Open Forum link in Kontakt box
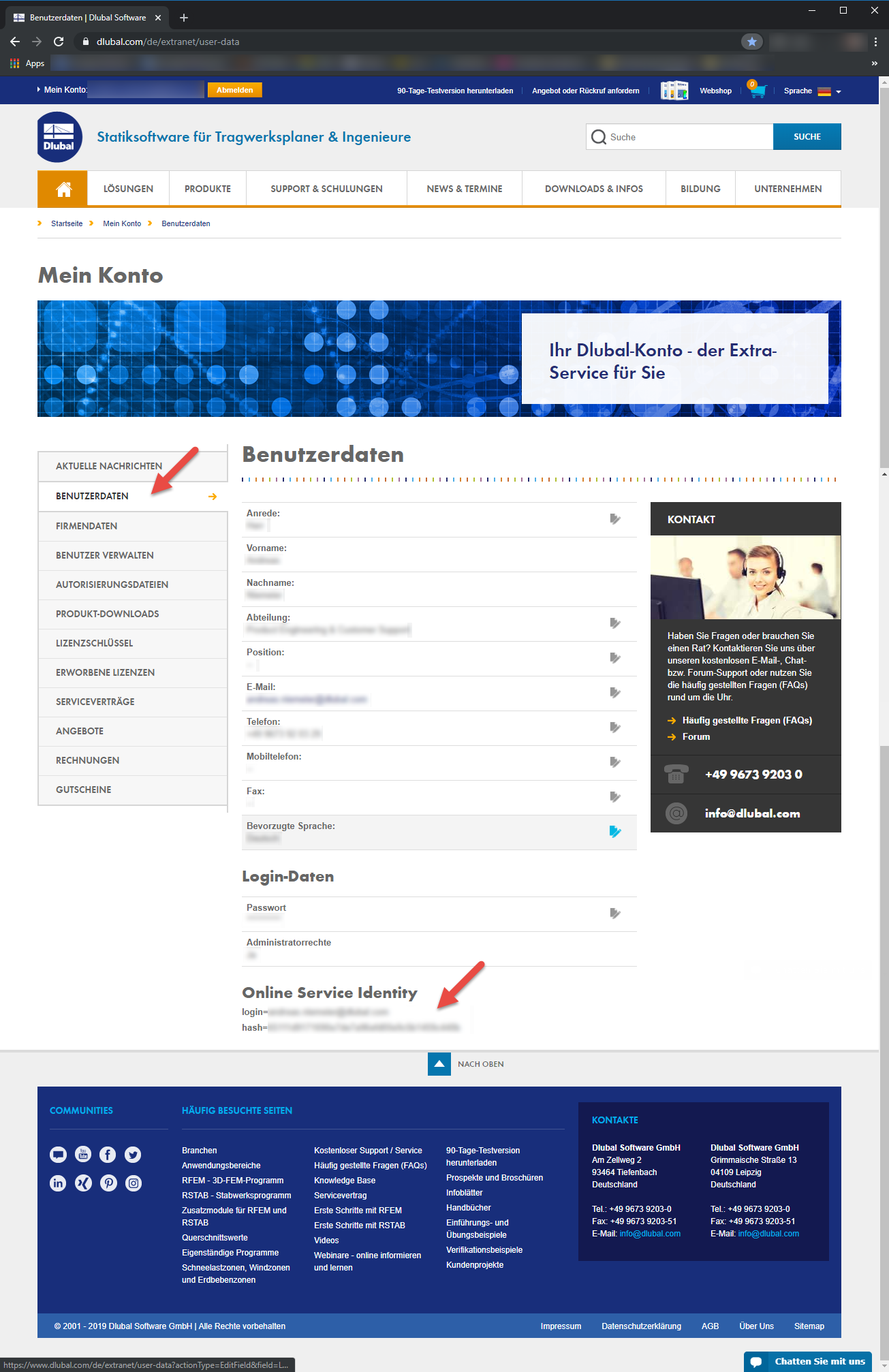This screenshot has width=889, height=1372. click(x=696, y=736)
